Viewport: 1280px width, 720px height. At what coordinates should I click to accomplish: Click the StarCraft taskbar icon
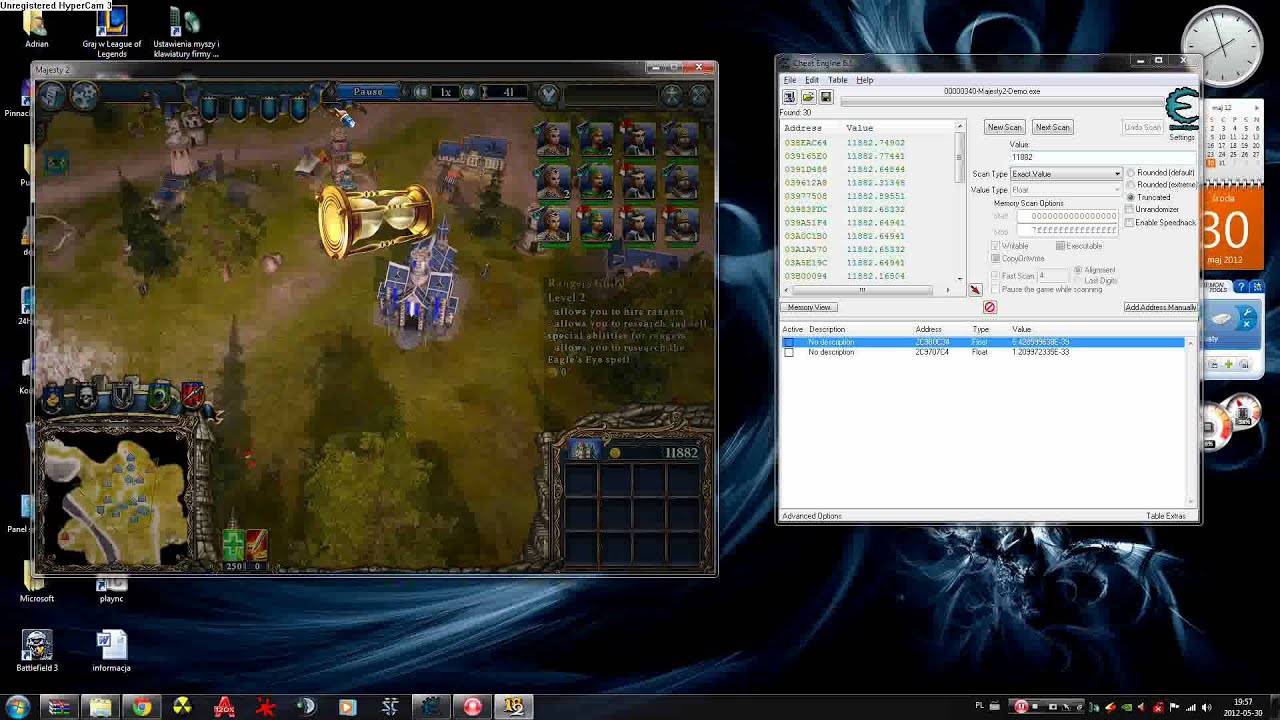pyautogui.click(x=390, y=707)
